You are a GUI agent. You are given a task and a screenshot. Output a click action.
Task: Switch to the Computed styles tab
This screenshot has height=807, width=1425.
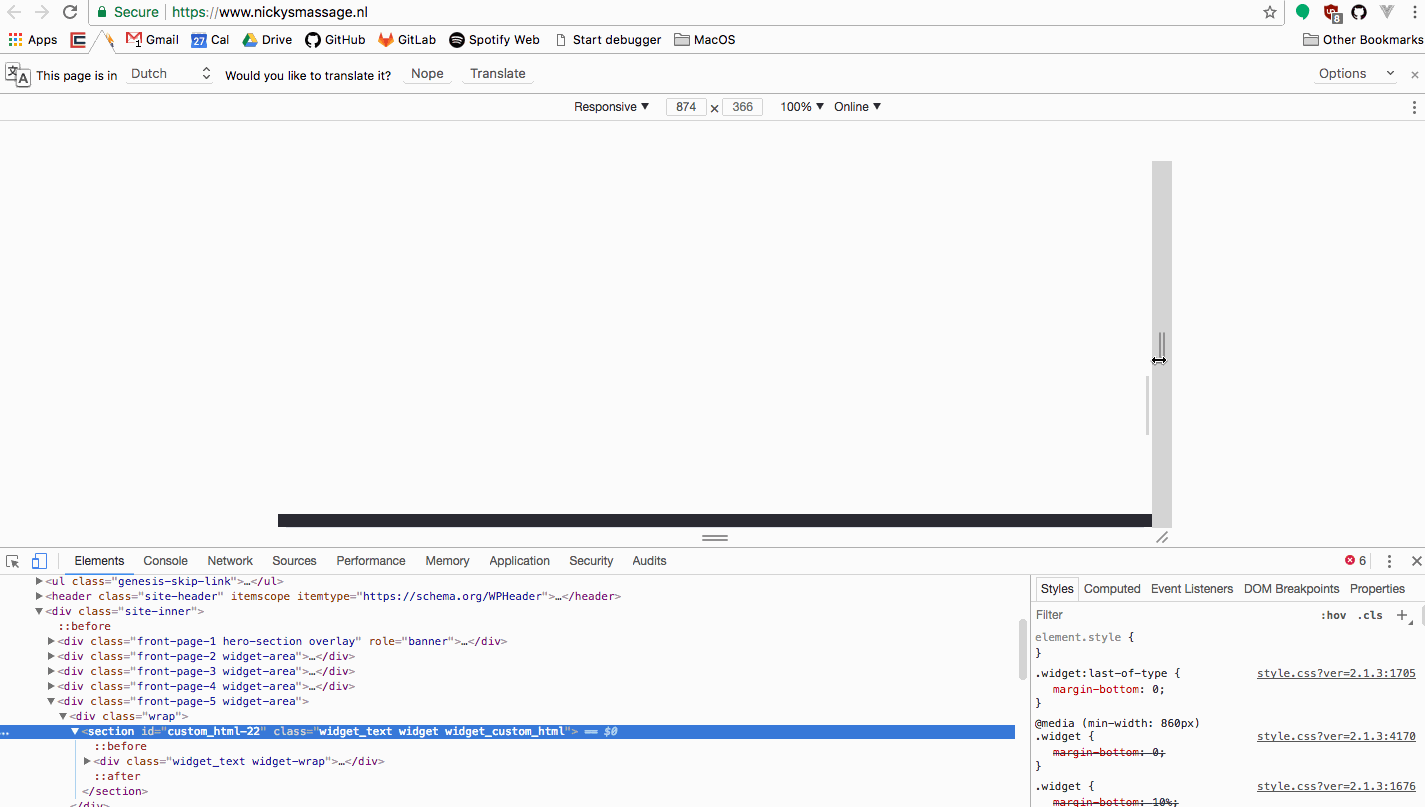[x=1112, y=589]
